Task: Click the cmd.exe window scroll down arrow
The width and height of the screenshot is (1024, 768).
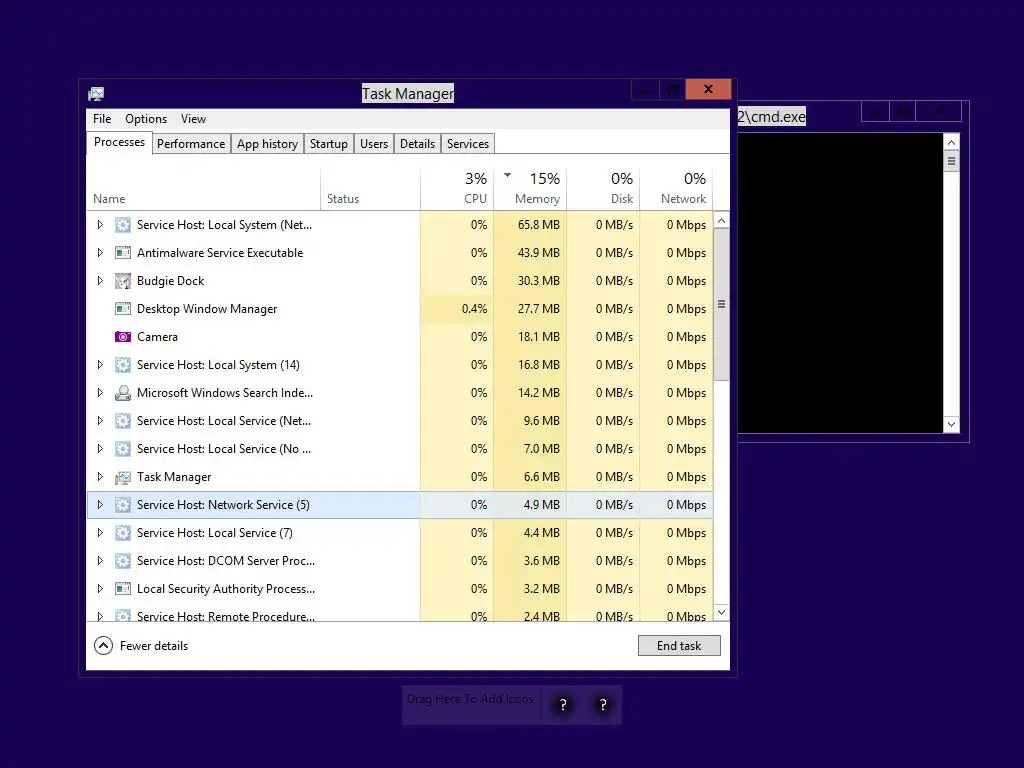Action: pyautogui.click(x=952, y=424)
